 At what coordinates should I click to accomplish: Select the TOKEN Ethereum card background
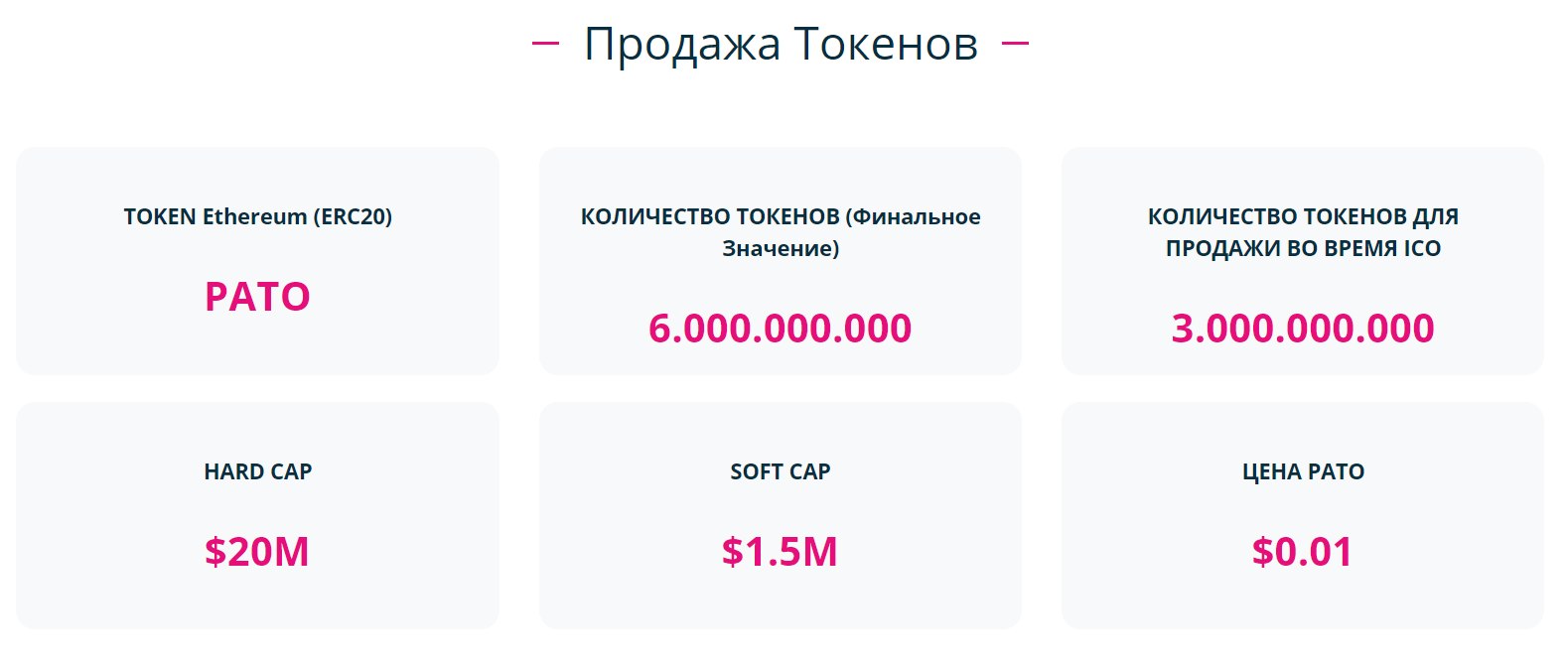257,261
